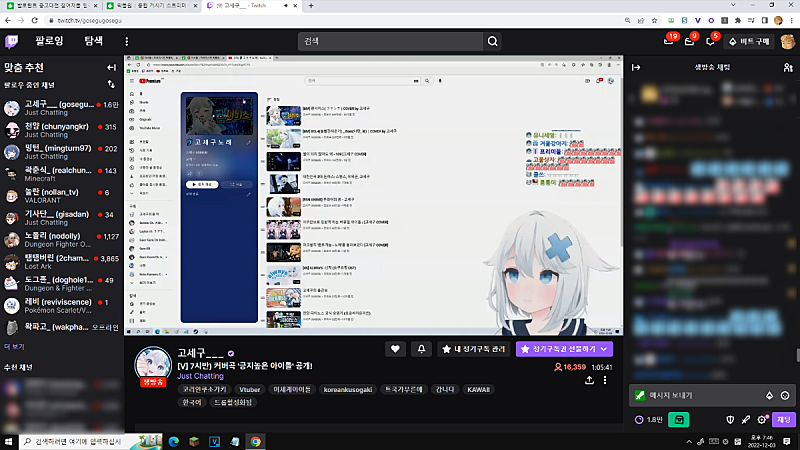Select the koreankusogaki tag
800x450 pixels.
tap(347, 389)
